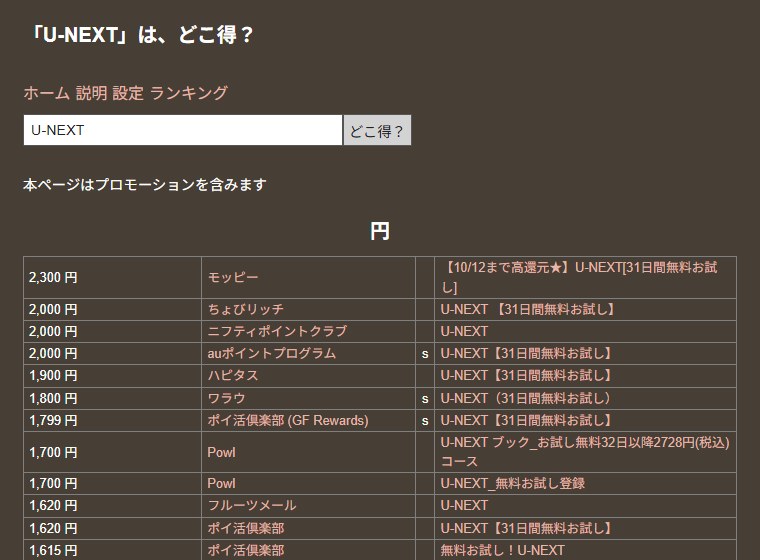
Task: Open the 無料お試し！U-NEXT offer link
Action: tap(503, 550)
